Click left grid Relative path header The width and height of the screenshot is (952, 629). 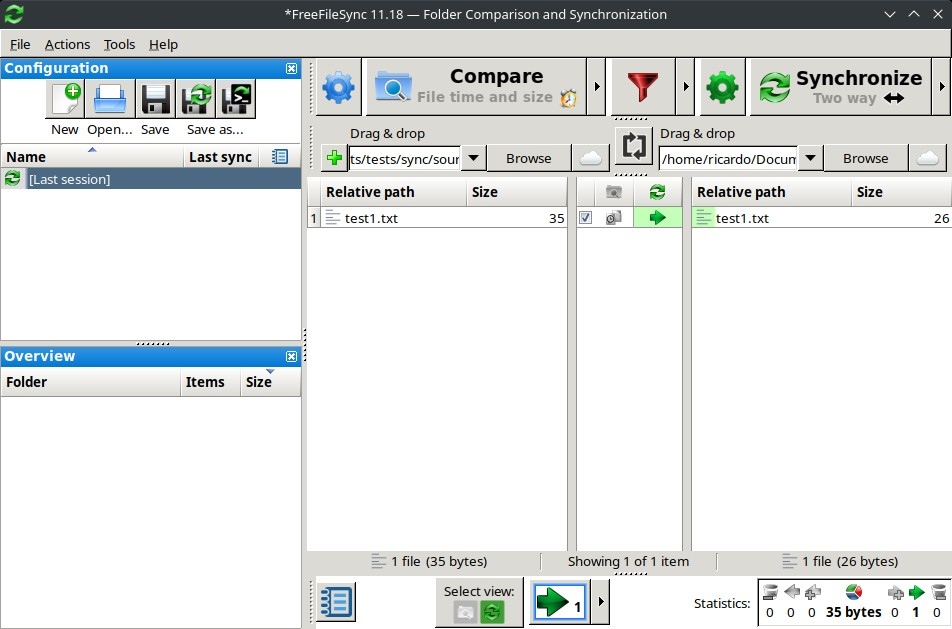click(393, 192)
